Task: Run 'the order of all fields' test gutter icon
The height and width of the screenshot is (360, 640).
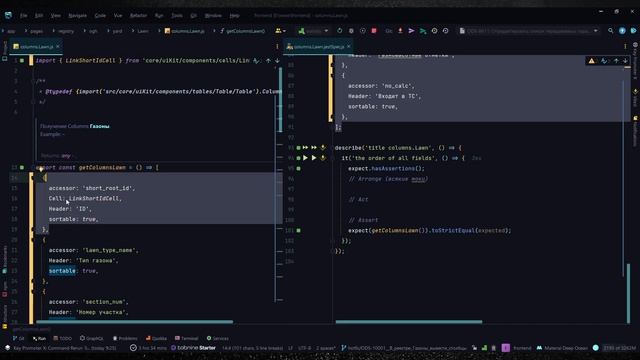Action: 305,158
